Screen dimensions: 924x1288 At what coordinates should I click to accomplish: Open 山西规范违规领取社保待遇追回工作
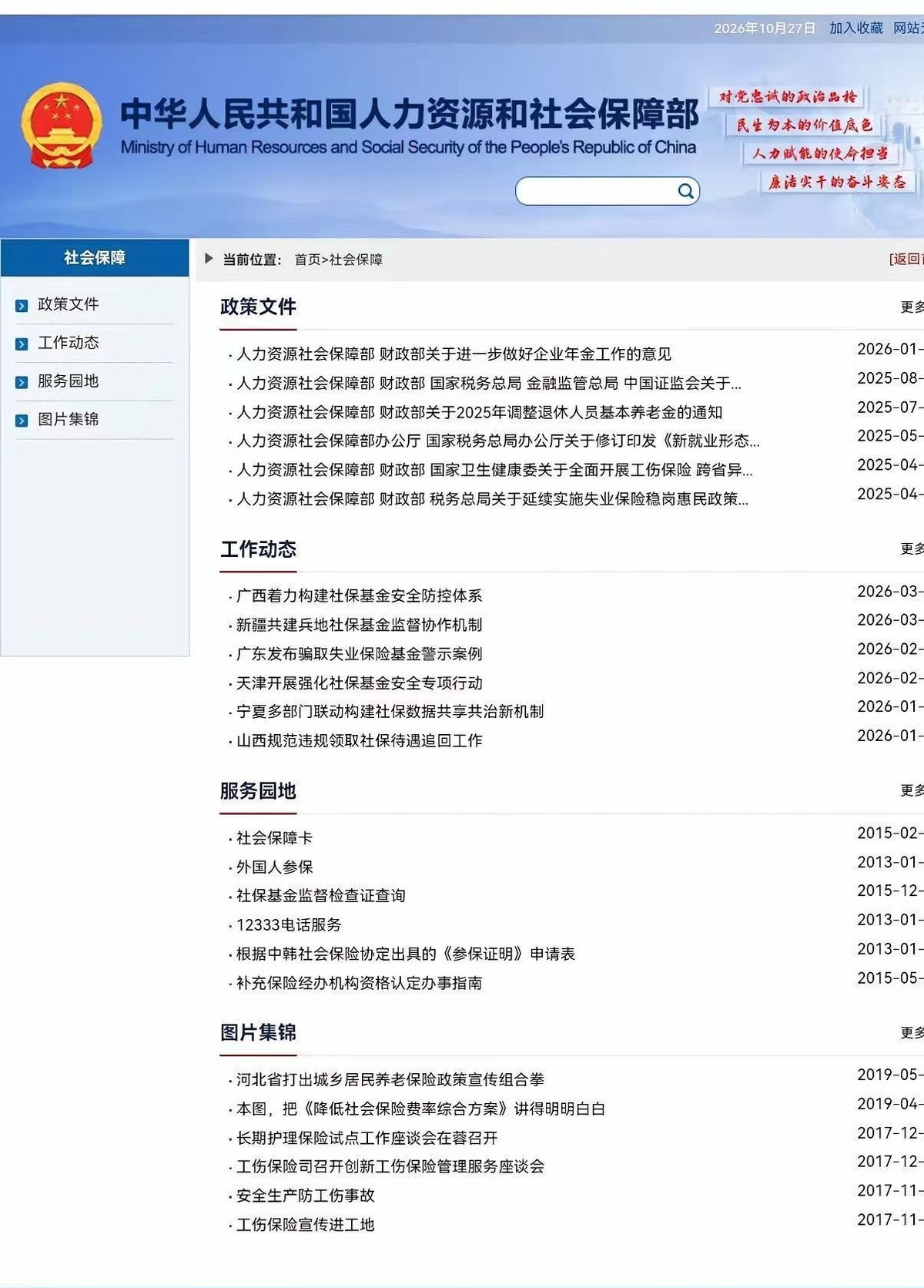click(x=359, y=741)
